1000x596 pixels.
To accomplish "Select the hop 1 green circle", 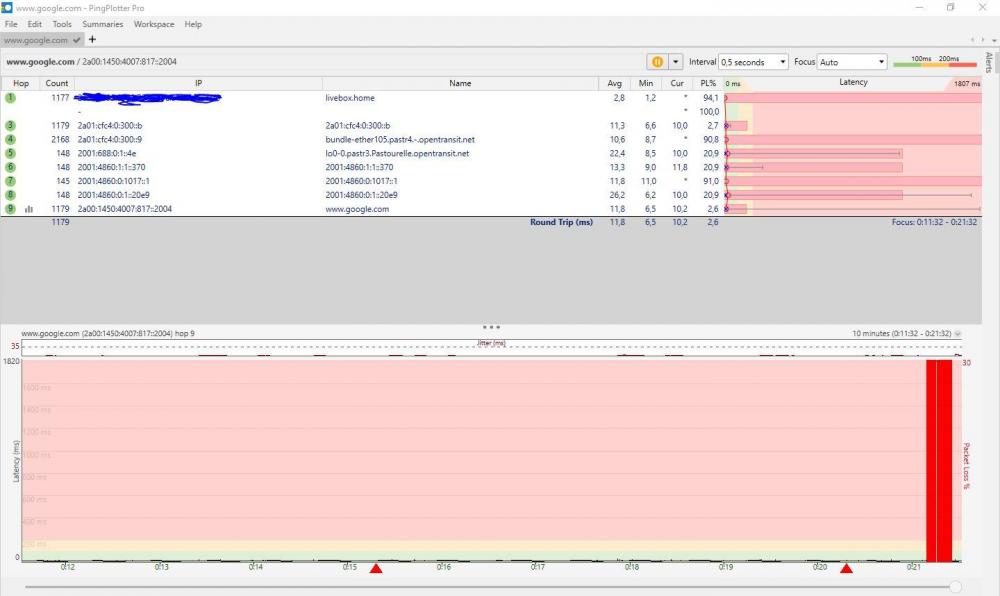I will 11,98.
